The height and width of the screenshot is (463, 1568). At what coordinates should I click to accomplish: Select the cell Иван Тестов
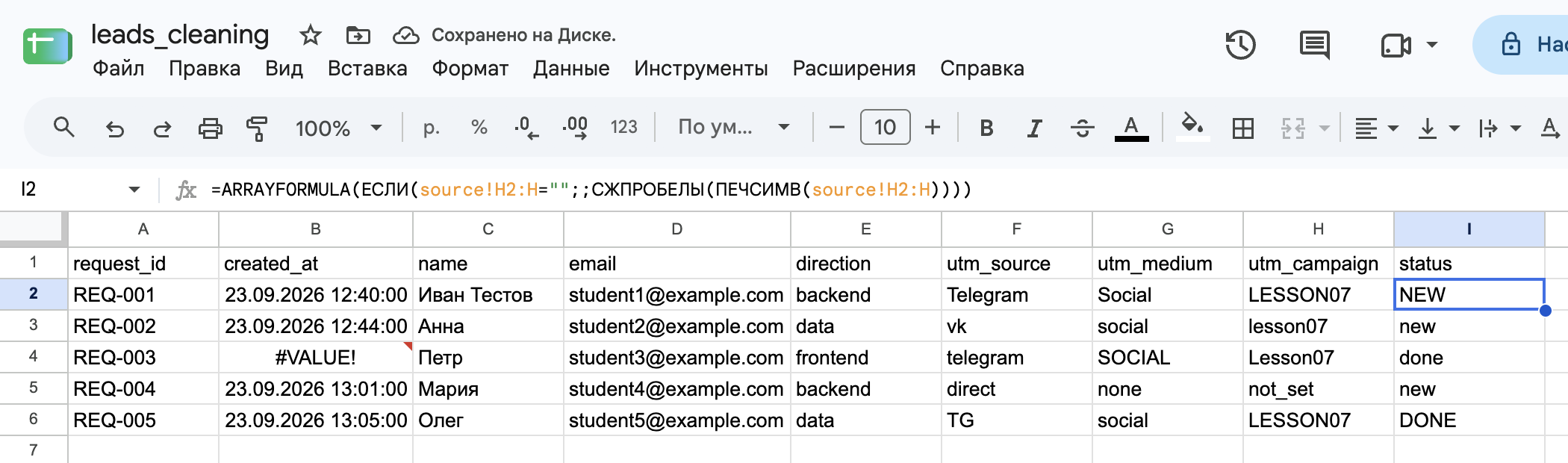(488, 295)
